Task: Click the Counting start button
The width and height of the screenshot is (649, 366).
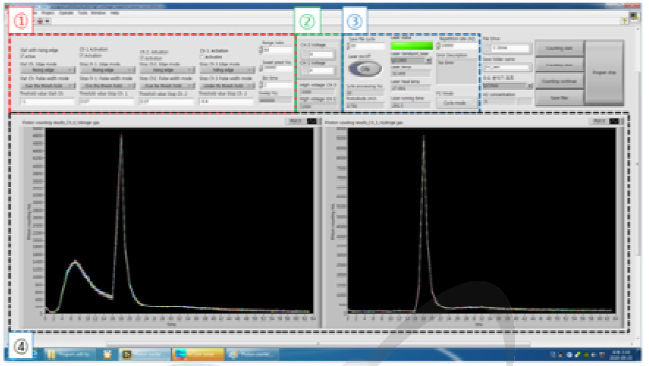Action: [559, 48]
